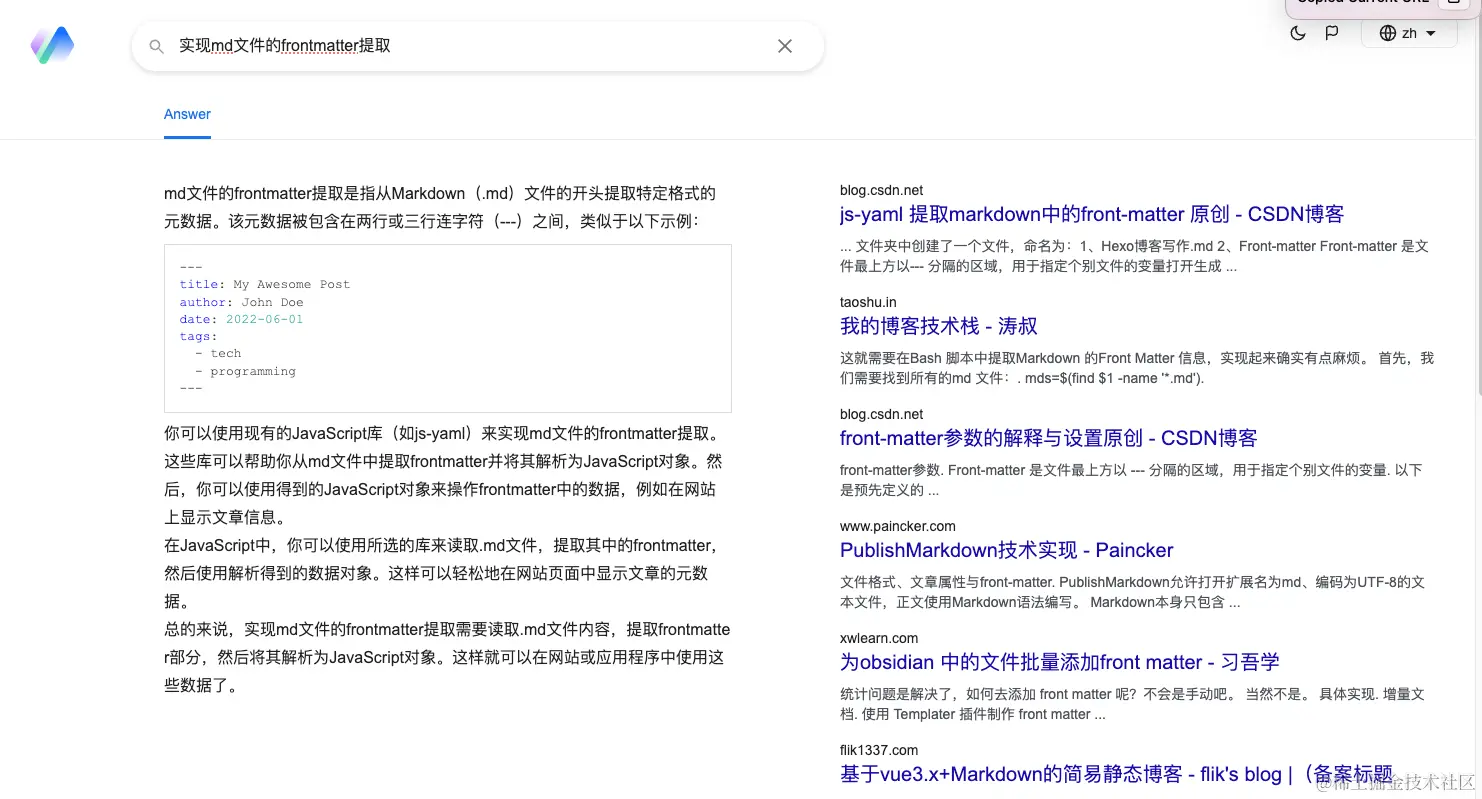The image size is (1482, 799).
Task: Click the blog.csdn.net domain above the js-yaml result
Action: pyautogui.click(x=882, y=190)
